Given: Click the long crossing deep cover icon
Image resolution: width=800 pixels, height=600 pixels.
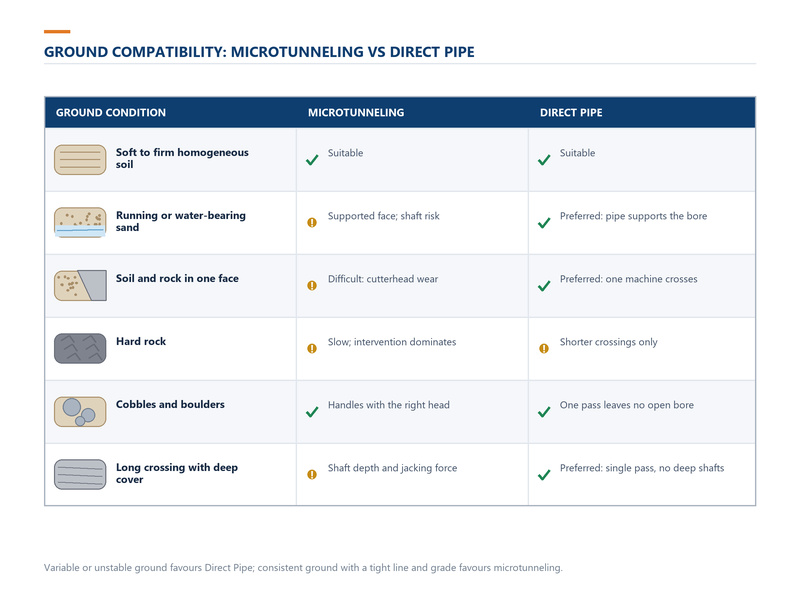Looking at the screenshot, I should [80, 474].
